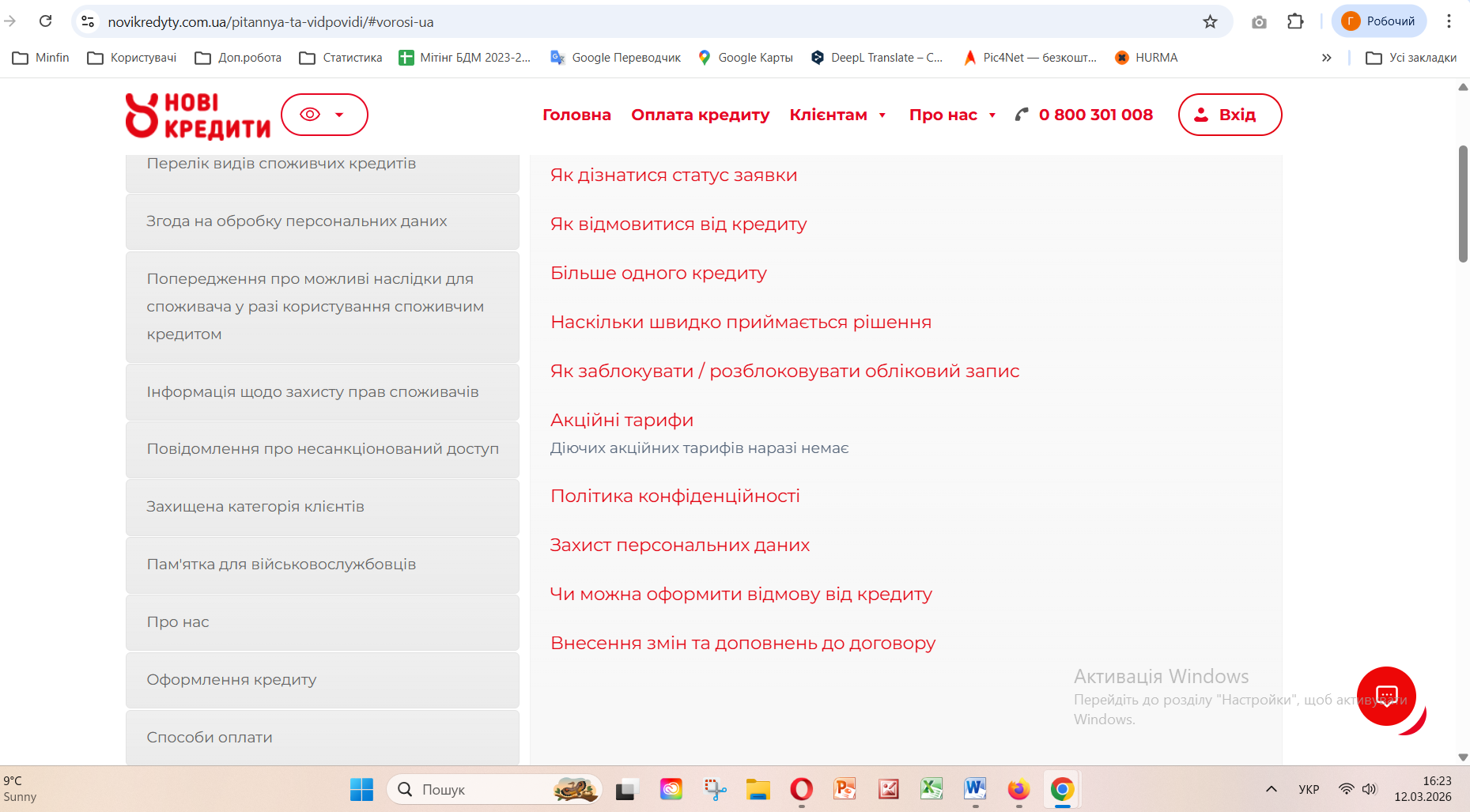
Task: Open Snipping Tool from the taskbar
Action: pos(715,789)
